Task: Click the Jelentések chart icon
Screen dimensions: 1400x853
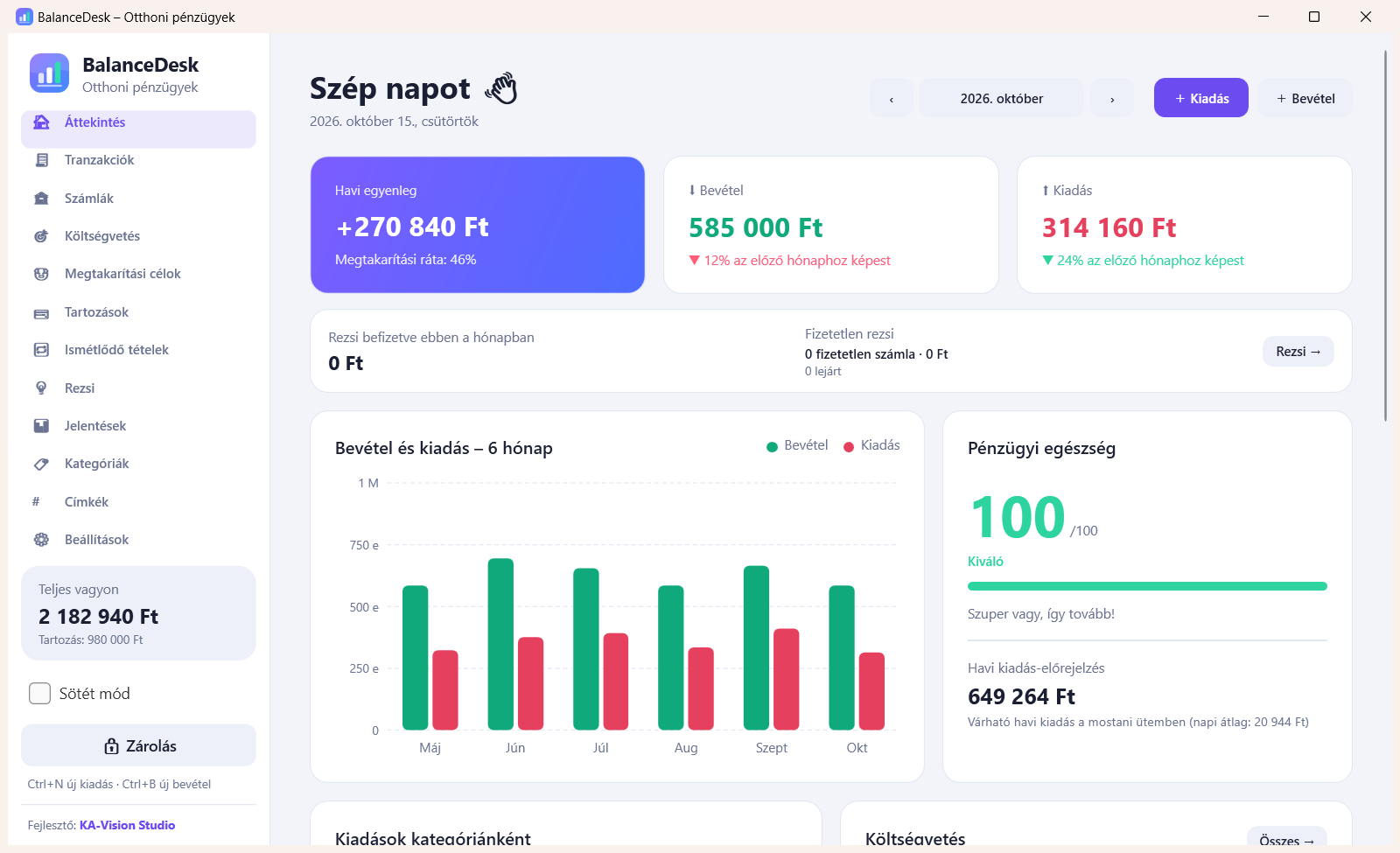Action: coord(41,426)
